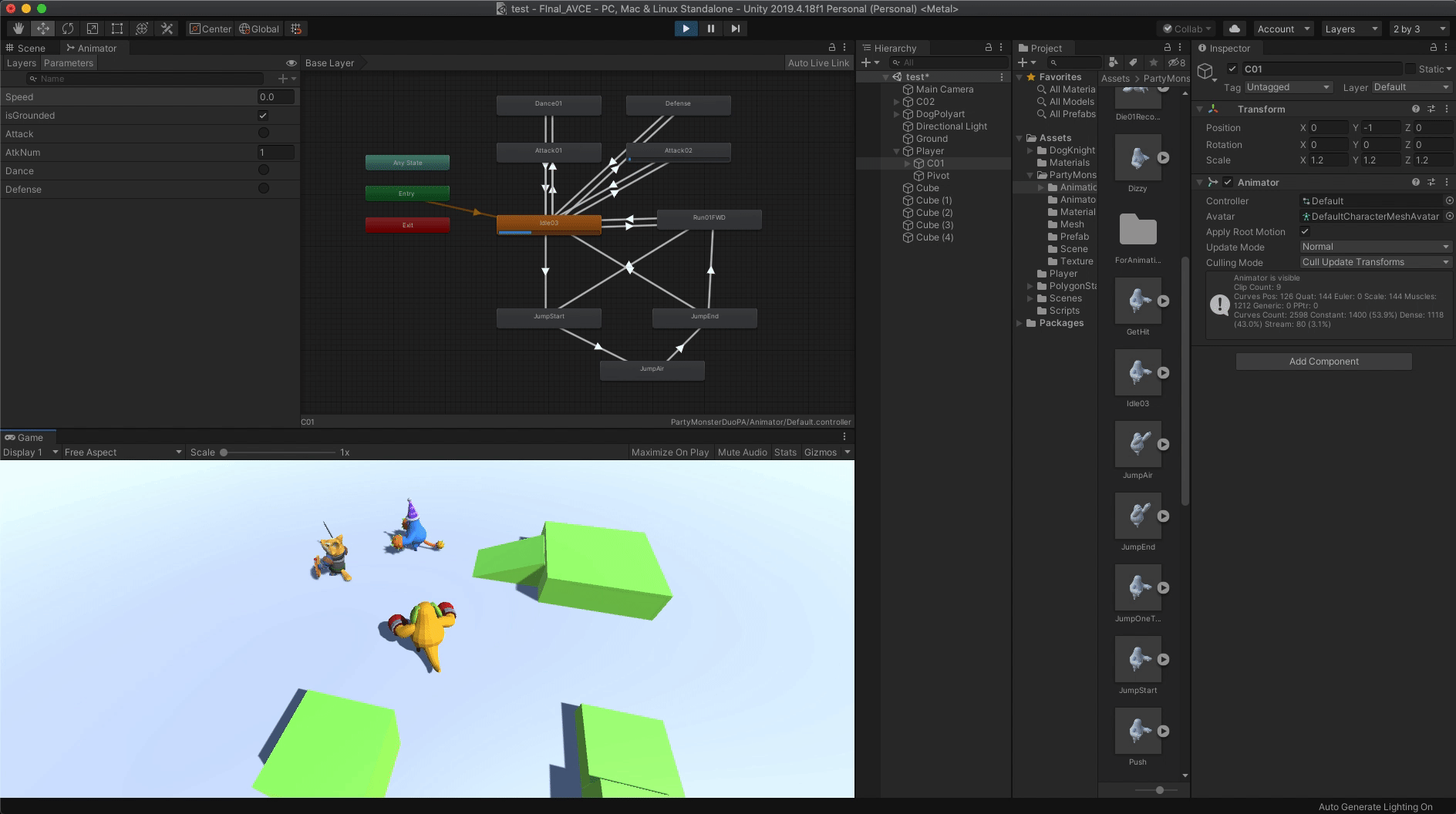
Task: Open Update Mode dropdown
Action: pyautogui.click(x=1375, y=247)
